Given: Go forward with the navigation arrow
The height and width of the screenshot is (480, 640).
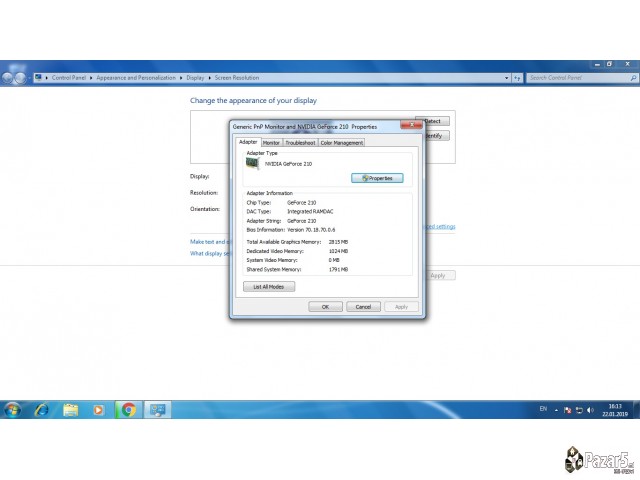Looking at the screenshot, I should (20, 78).
